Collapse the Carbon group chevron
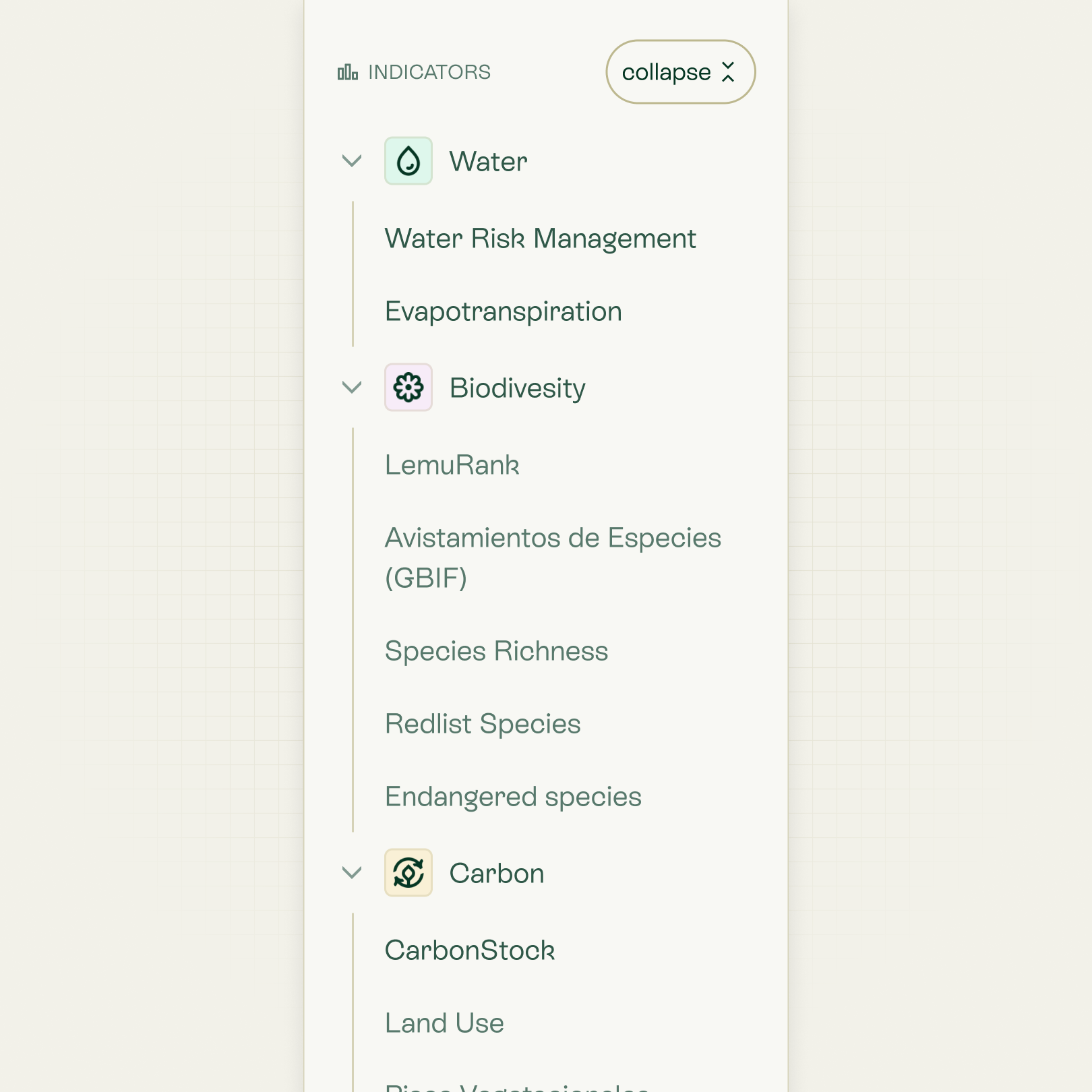The image size is (1092, 1092). click(x=352, y=873)
